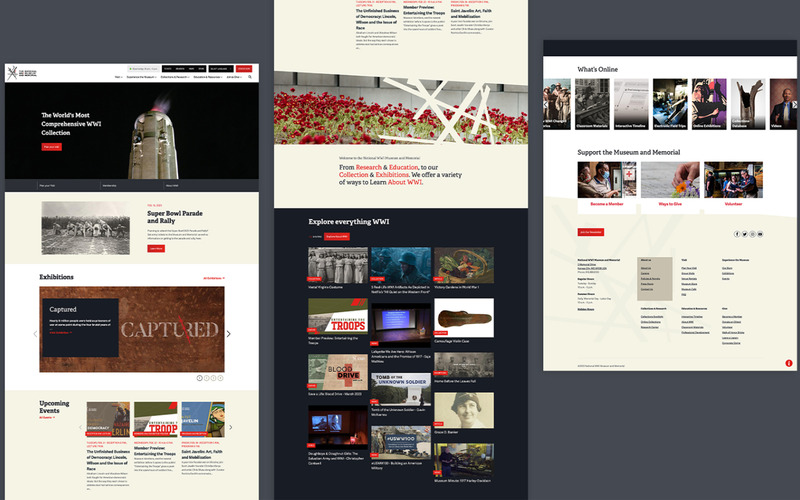
Task: Open the Tomb of the Unknown Soldier tile
Action: 401,389
